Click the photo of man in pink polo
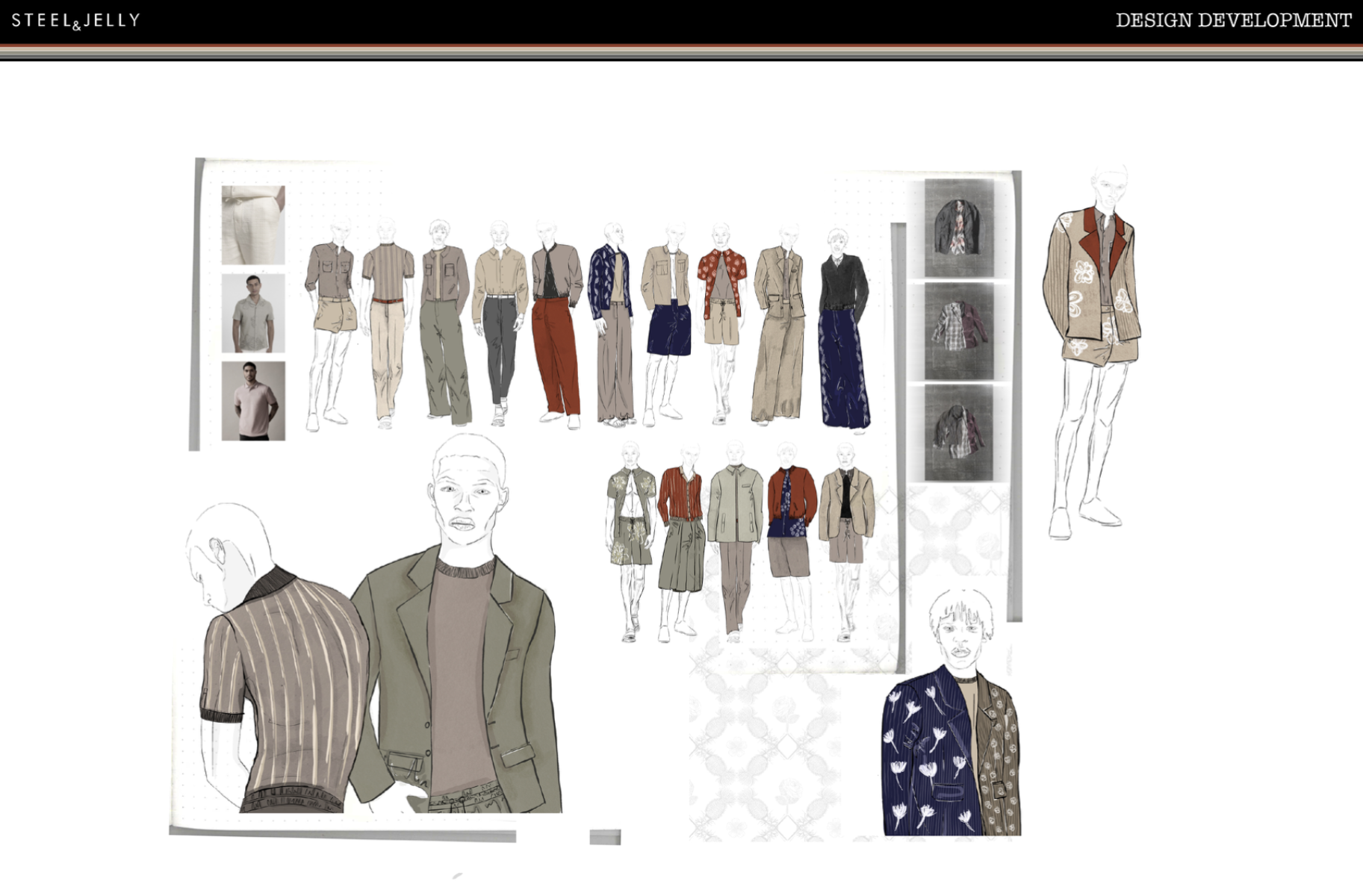 253,401
